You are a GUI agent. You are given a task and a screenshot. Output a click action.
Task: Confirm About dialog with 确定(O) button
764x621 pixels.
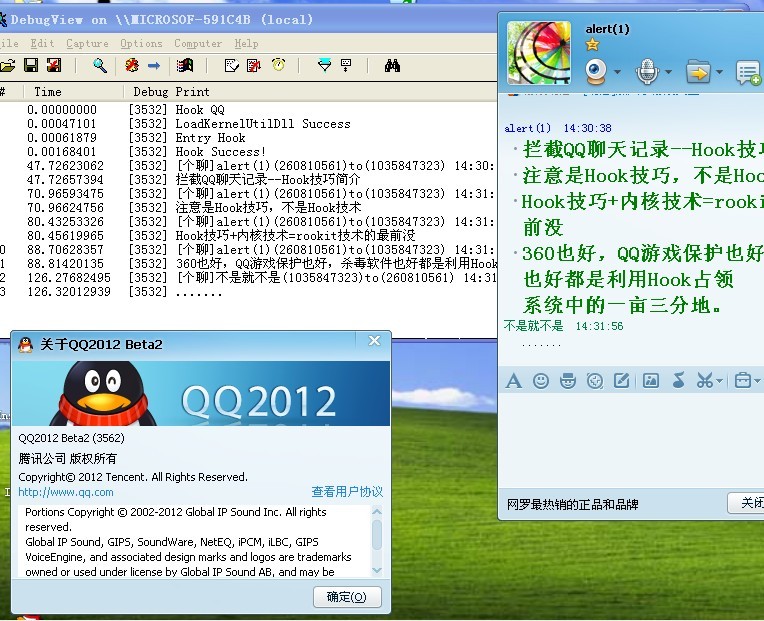click(347, 597)
